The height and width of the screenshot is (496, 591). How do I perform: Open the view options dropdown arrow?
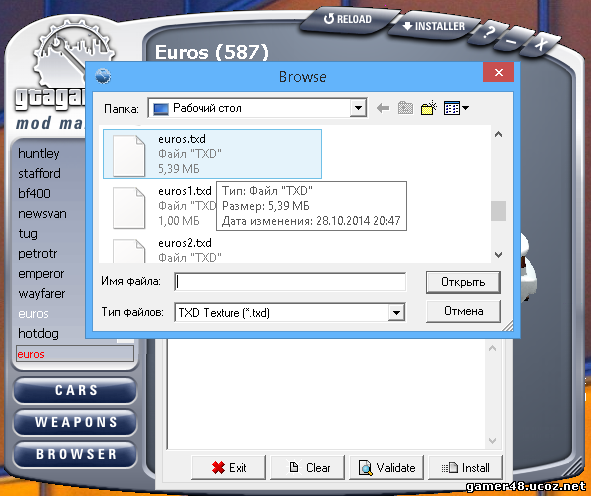(465, 108)
